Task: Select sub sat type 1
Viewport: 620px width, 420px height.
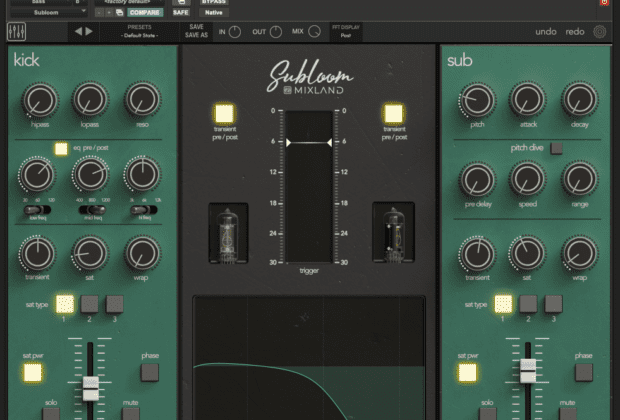Action: [x=503, y=304]
